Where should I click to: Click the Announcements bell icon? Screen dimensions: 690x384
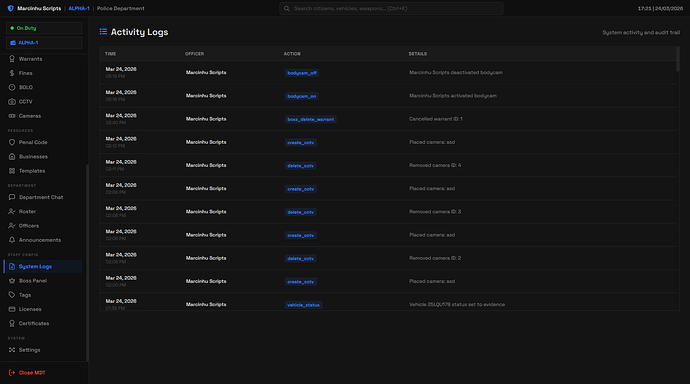[x=12, y=240]
